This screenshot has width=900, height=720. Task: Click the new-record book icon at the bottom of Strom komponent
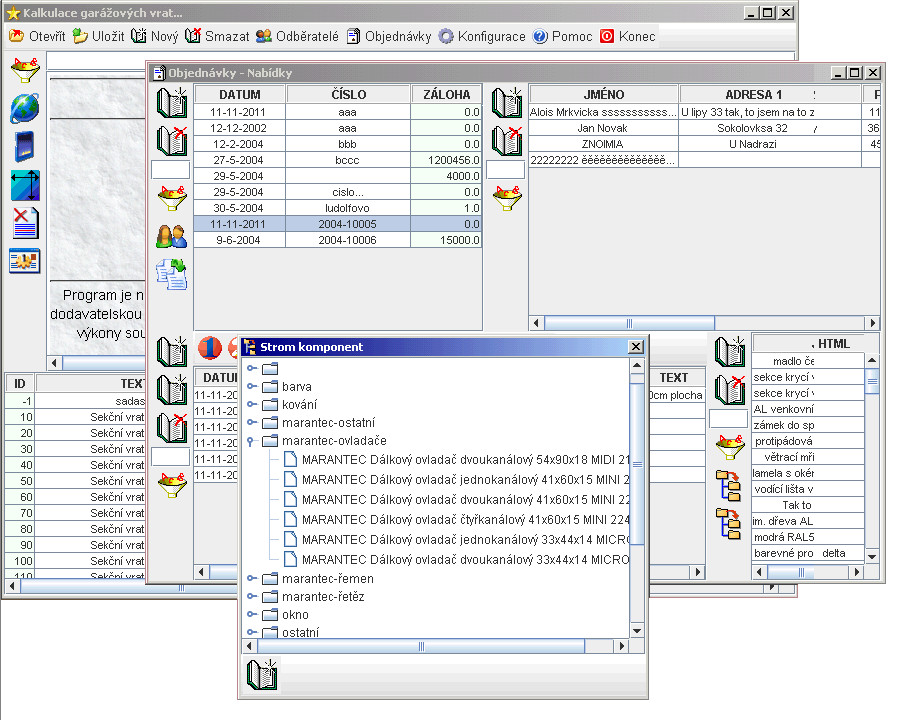pyautogui.click(x=262, y=674)
